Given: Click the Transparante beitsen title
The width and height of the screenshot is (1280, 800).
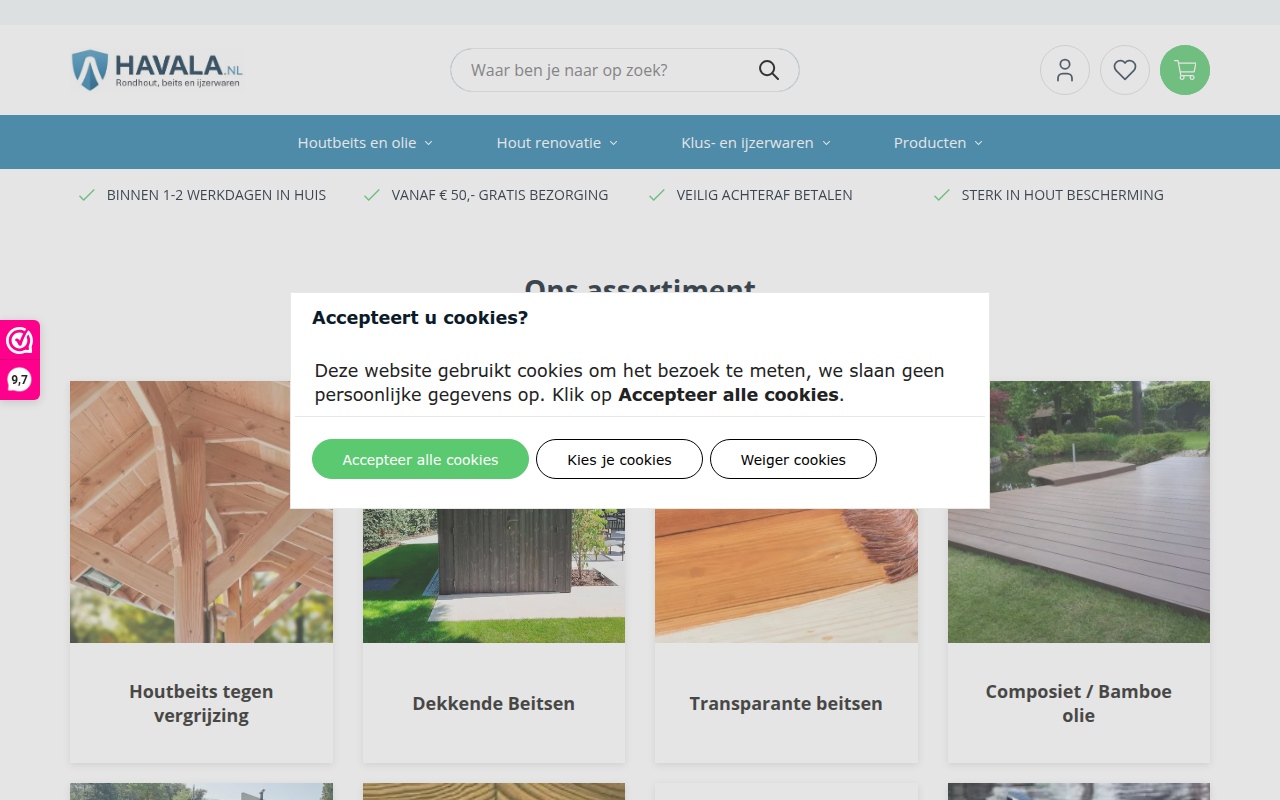Looking at the screenshot, I should click(x=786, y=703).
